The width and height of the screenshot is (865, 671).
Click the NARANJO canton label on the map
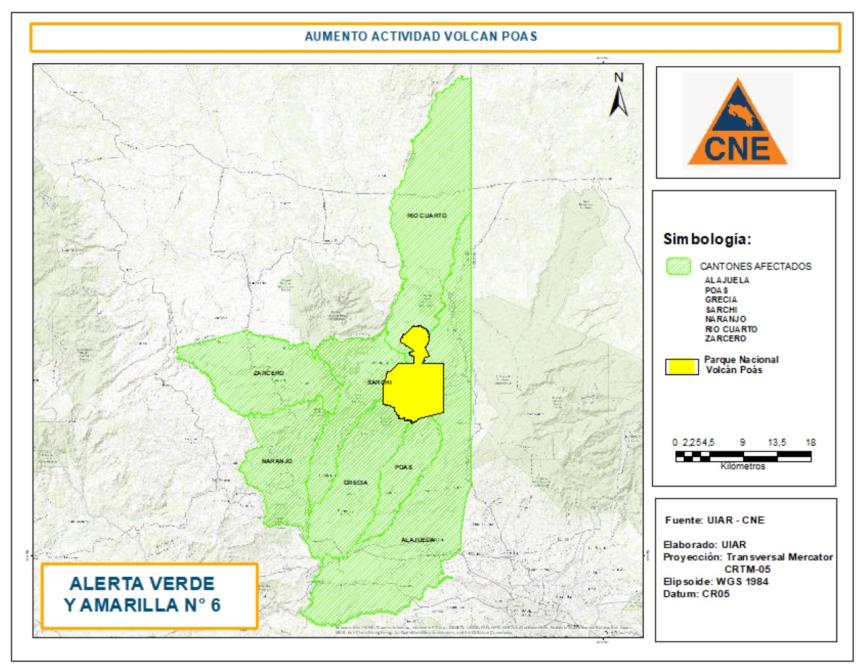coord(277,461)
